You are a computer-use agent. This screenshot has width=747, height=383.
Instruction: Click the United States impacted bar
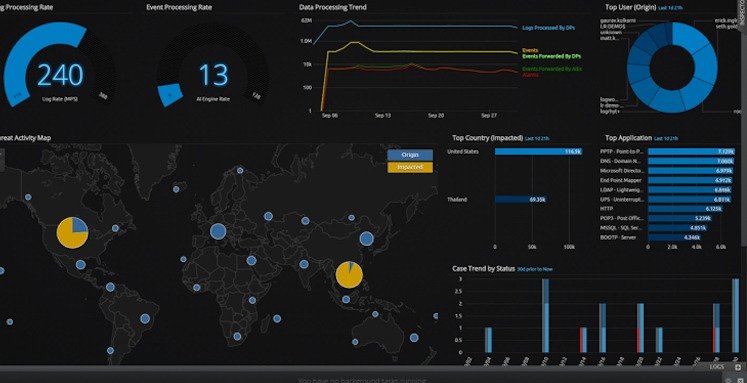tap(538, 151)
